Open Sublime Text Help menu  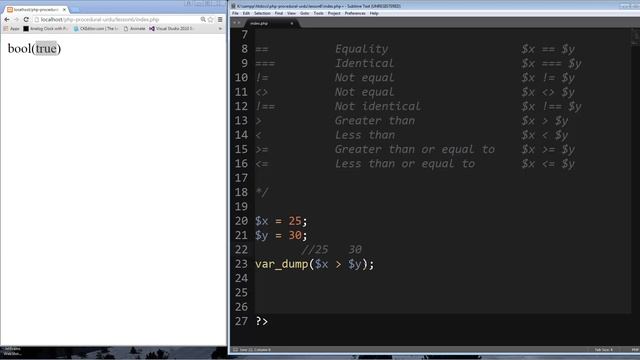pos(374,13)
